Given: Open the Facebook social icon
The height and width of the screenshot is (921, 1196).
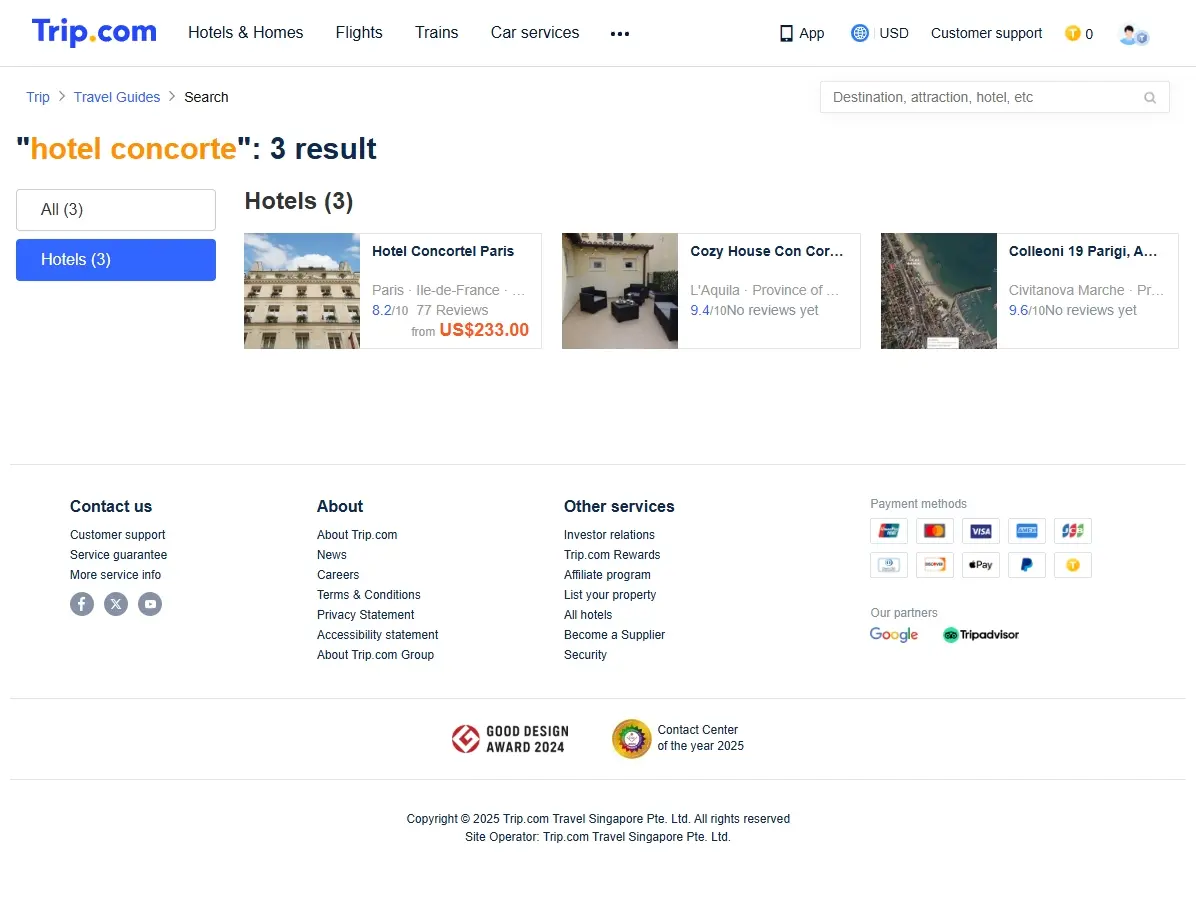Looking at the screenshot, I should point(82,604).
